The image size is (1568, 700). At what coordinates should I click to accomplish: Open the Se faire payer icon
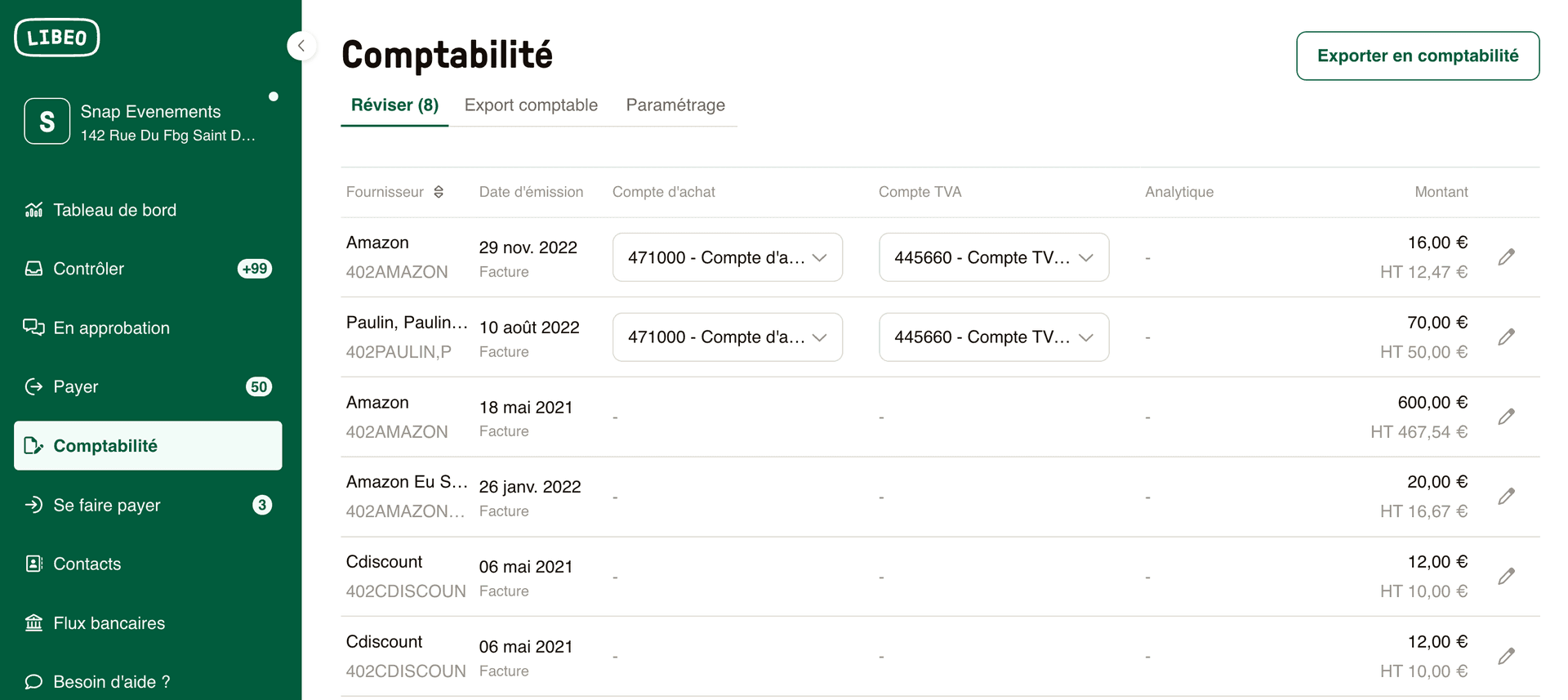pyautogui.click(x=33, y=505)
